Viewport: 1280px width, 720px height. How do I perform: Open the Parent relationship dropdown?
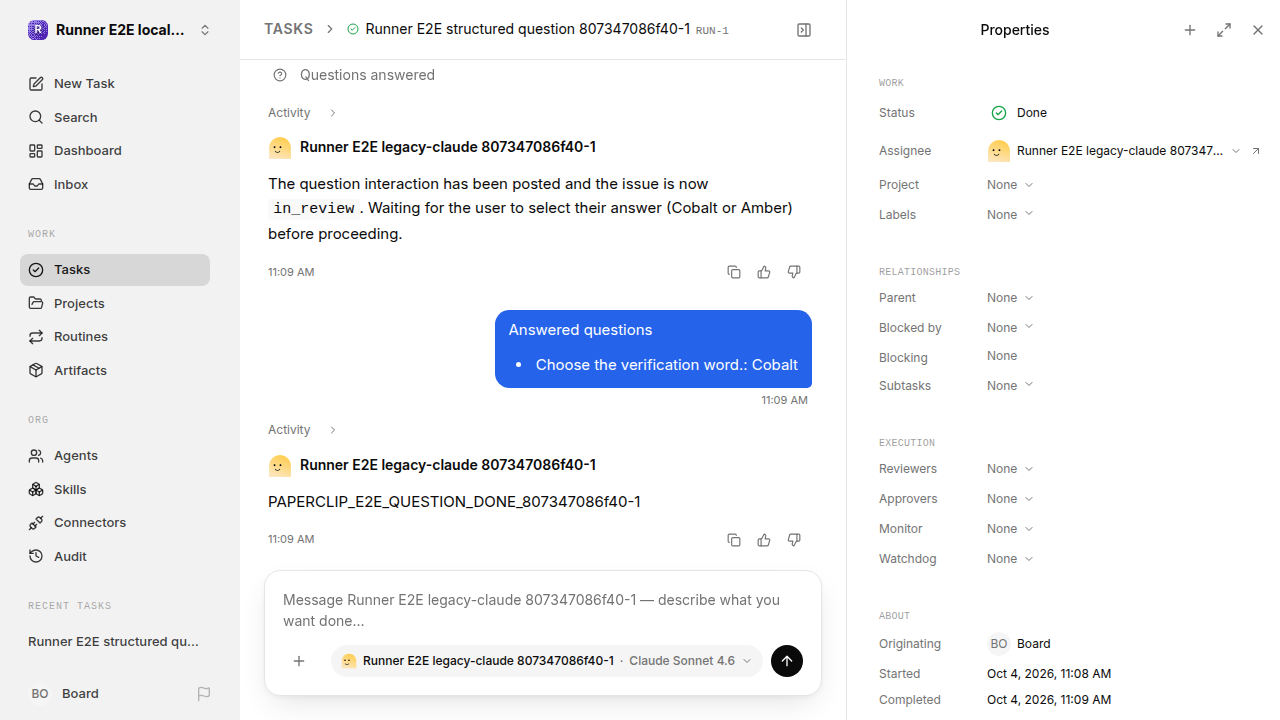click(1010, 298)
